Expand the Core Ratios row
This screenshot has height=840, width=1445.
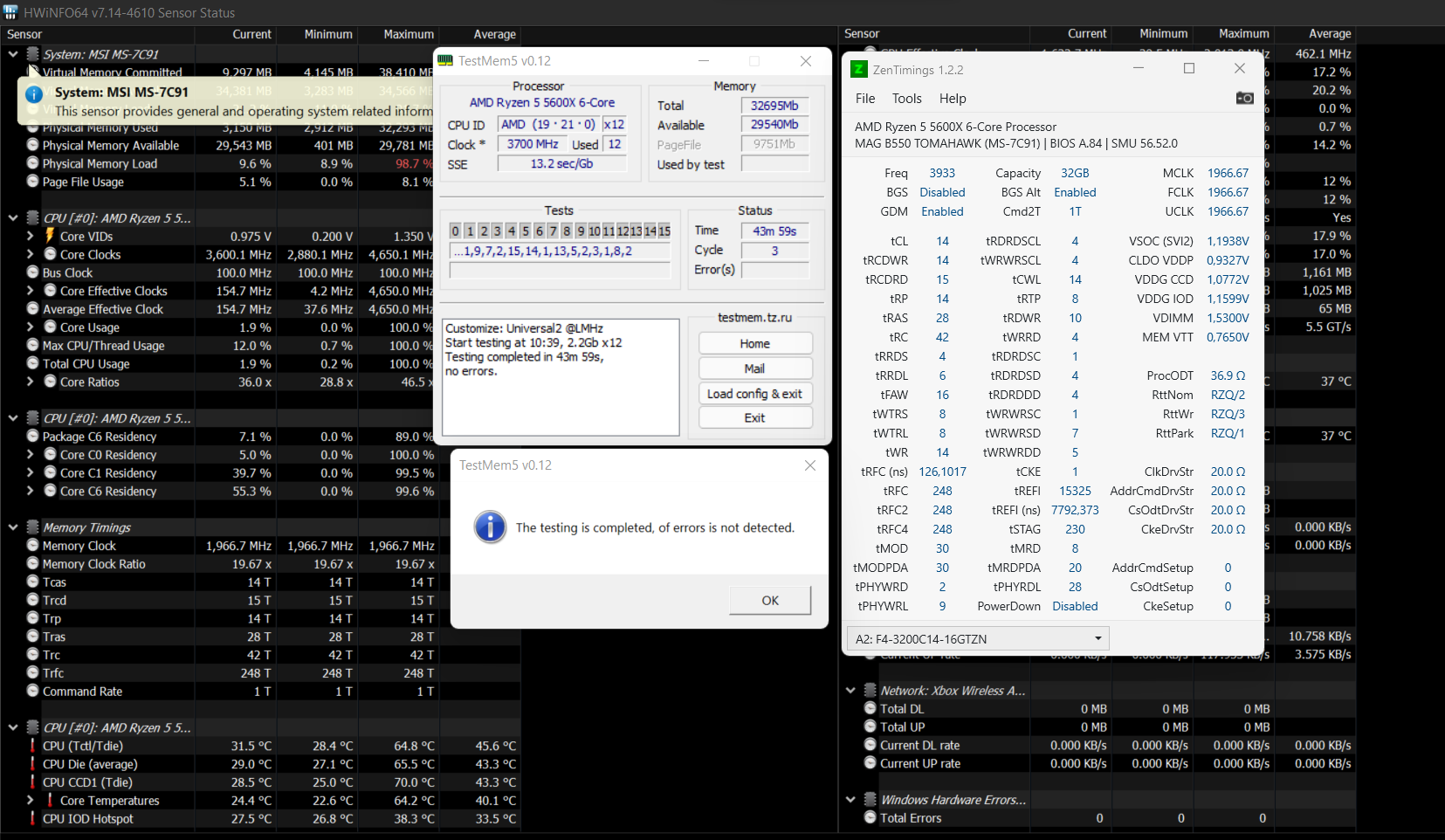click(x=31, y=382)
